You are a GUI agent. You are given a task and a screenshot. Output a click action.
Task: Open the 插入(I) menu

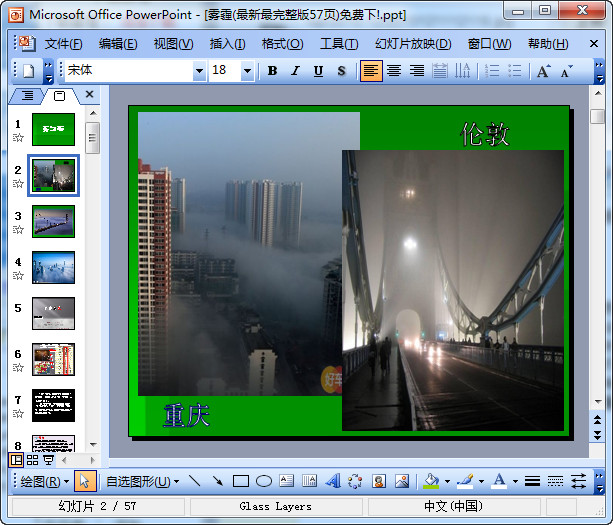tap(228, 44)
